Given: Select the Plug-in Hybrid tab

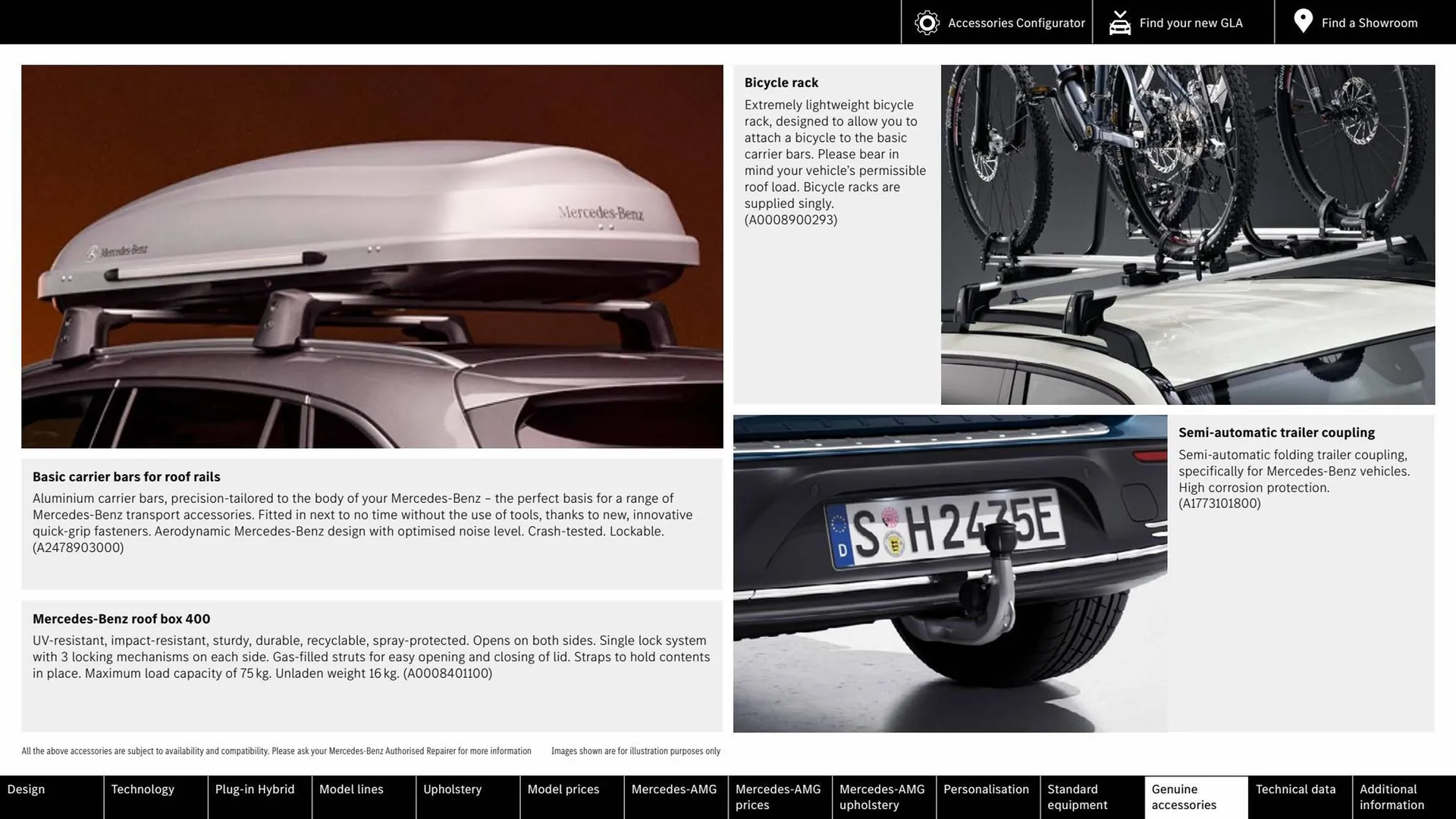Looking at the screenshot, I should (x=254, y=797).
